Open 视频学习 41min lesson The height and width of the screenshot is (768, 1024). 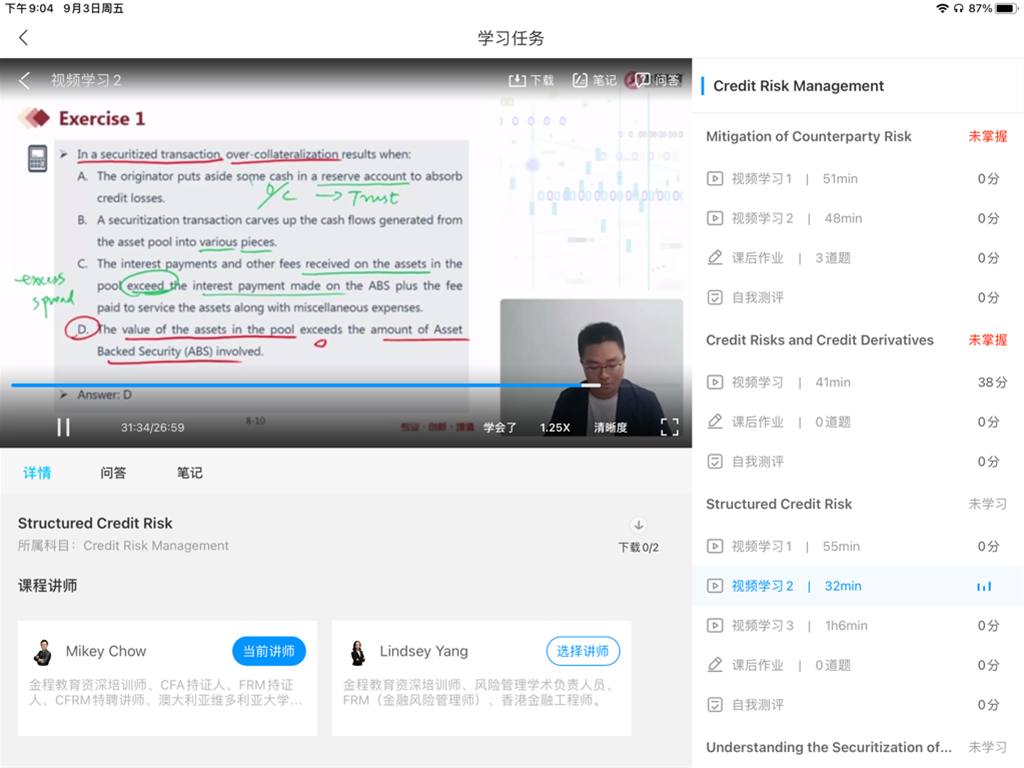[857, 383]
